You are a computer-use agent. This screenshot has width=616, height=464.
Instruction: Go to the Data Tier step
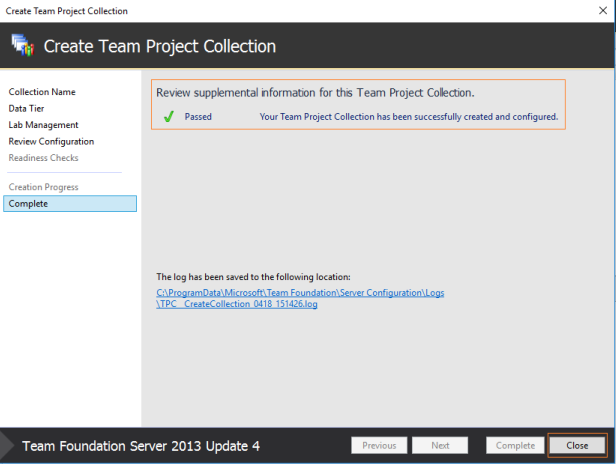click(x=26, y=108)
